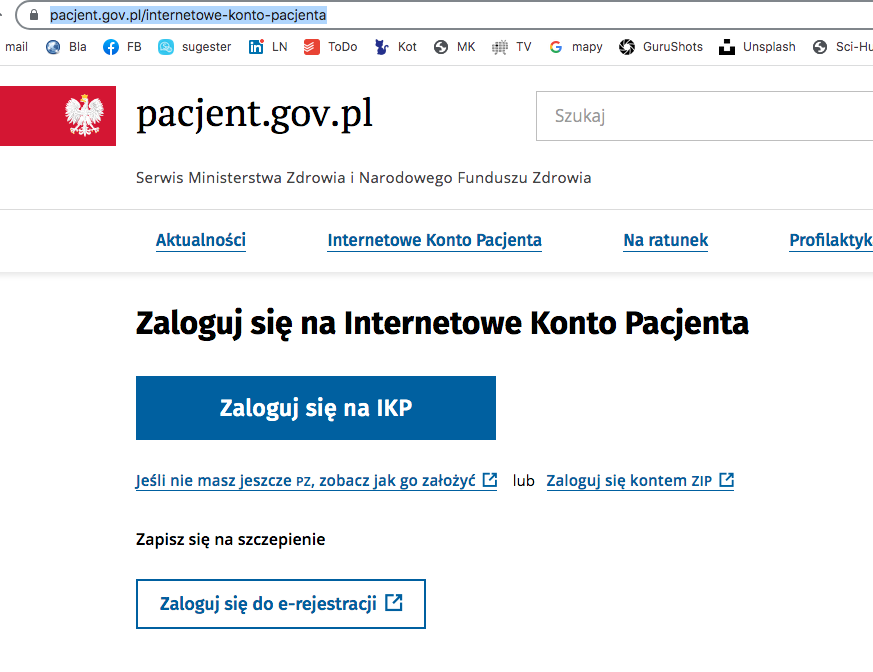Viewport: 873px width, 672px height.
Task: Open the ToDo bookmark icon
Action: pyautogui.click(x=312, y=47)
